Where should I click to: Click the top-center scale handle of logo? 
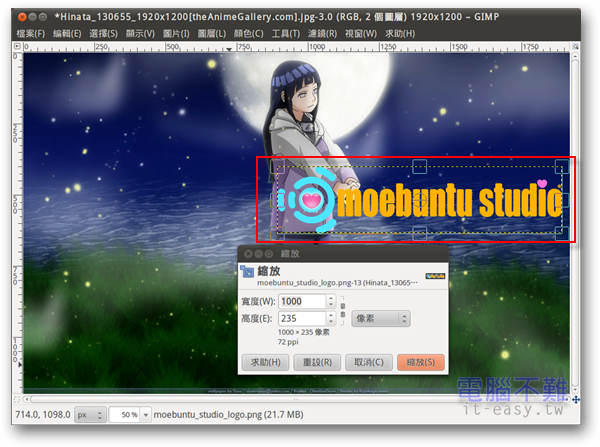pos(420,166)
